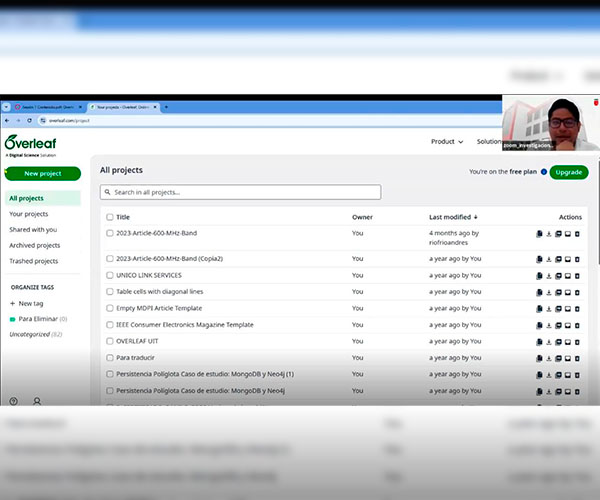Open the browser tab list dropdown arrow
The image size is (600, 500).
(x=6, y=107)
